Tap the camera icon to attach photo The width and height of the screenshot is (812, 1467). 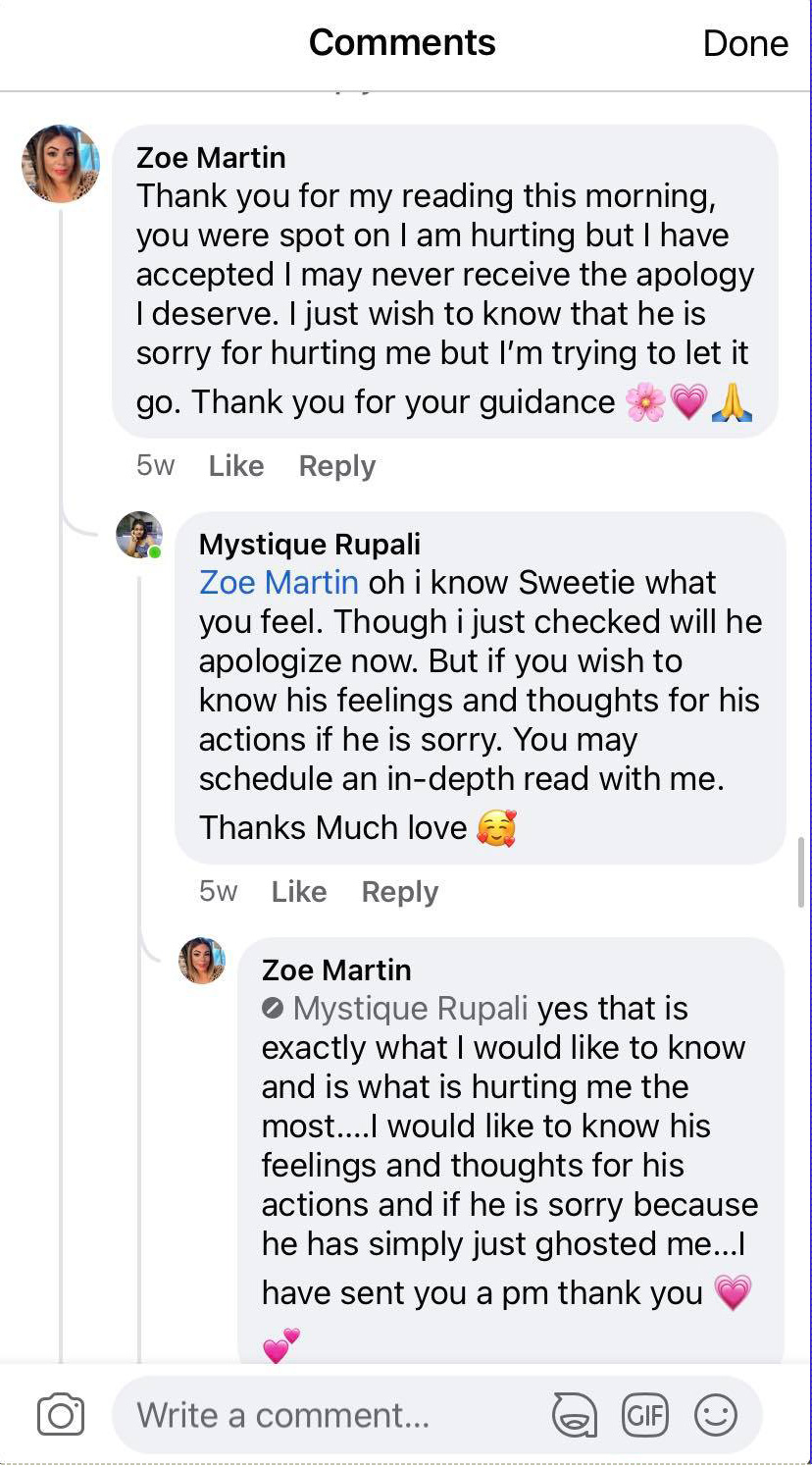point(61,1415)
